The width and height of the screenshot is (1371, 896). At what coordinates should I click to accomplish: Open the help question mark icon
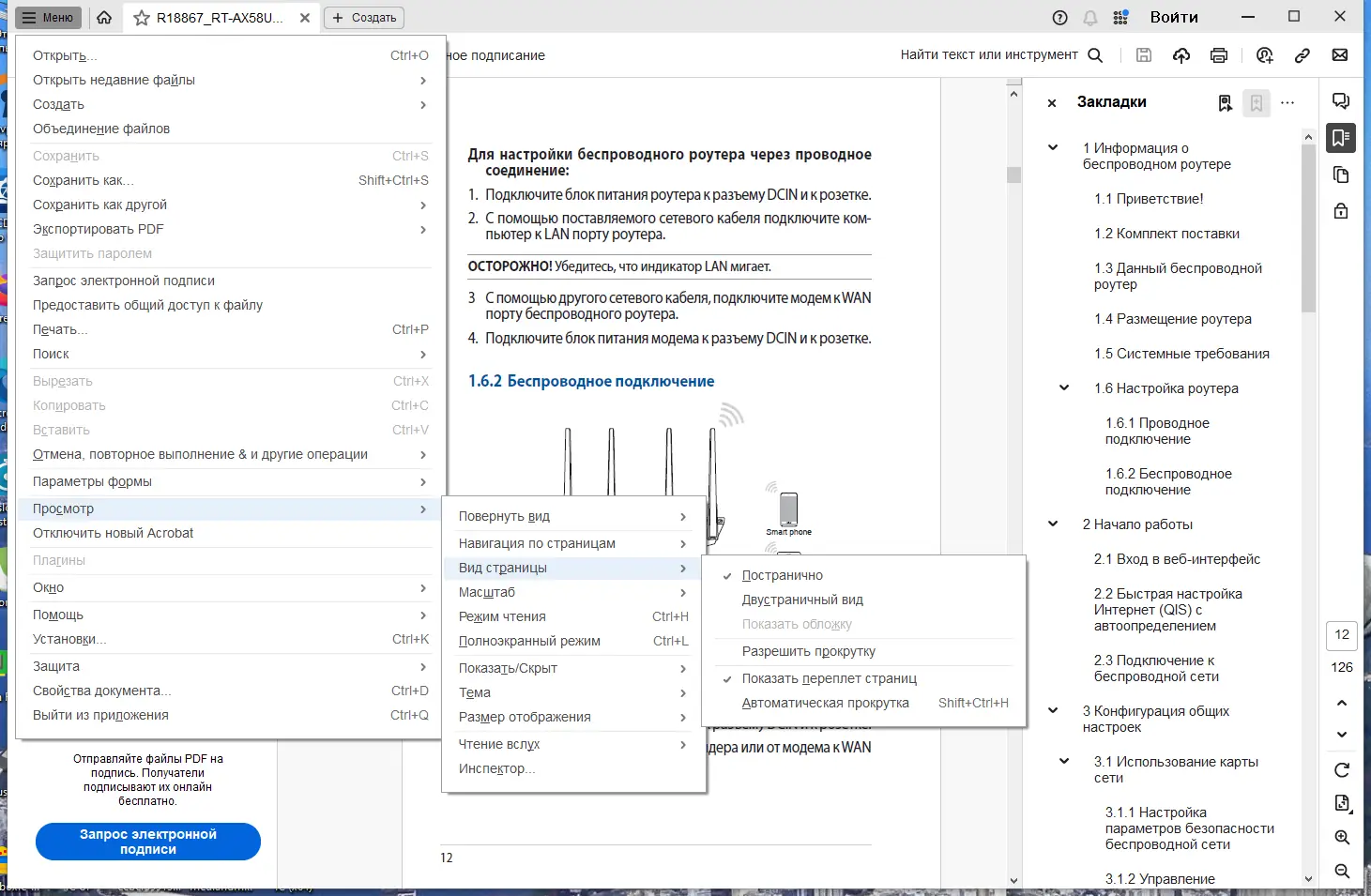pos(1060,18)
